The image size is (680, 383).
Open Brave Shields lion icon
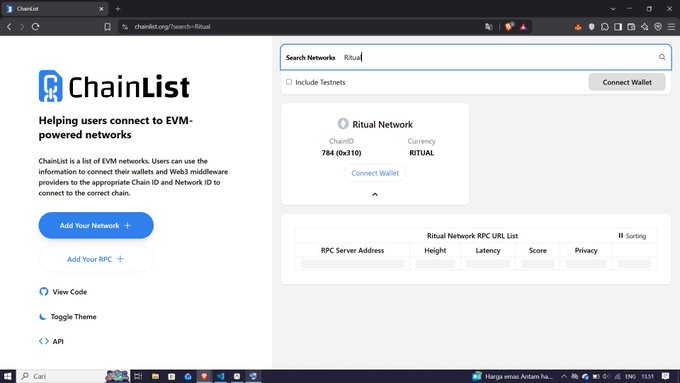[509, 26]
